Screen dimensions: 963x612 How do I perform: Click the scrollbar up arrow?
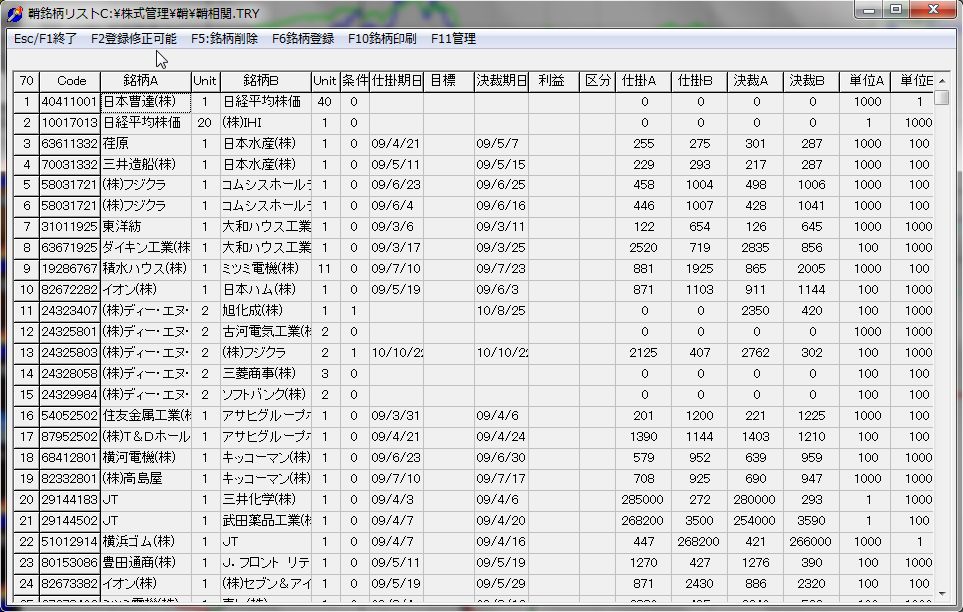click(942, 81)
